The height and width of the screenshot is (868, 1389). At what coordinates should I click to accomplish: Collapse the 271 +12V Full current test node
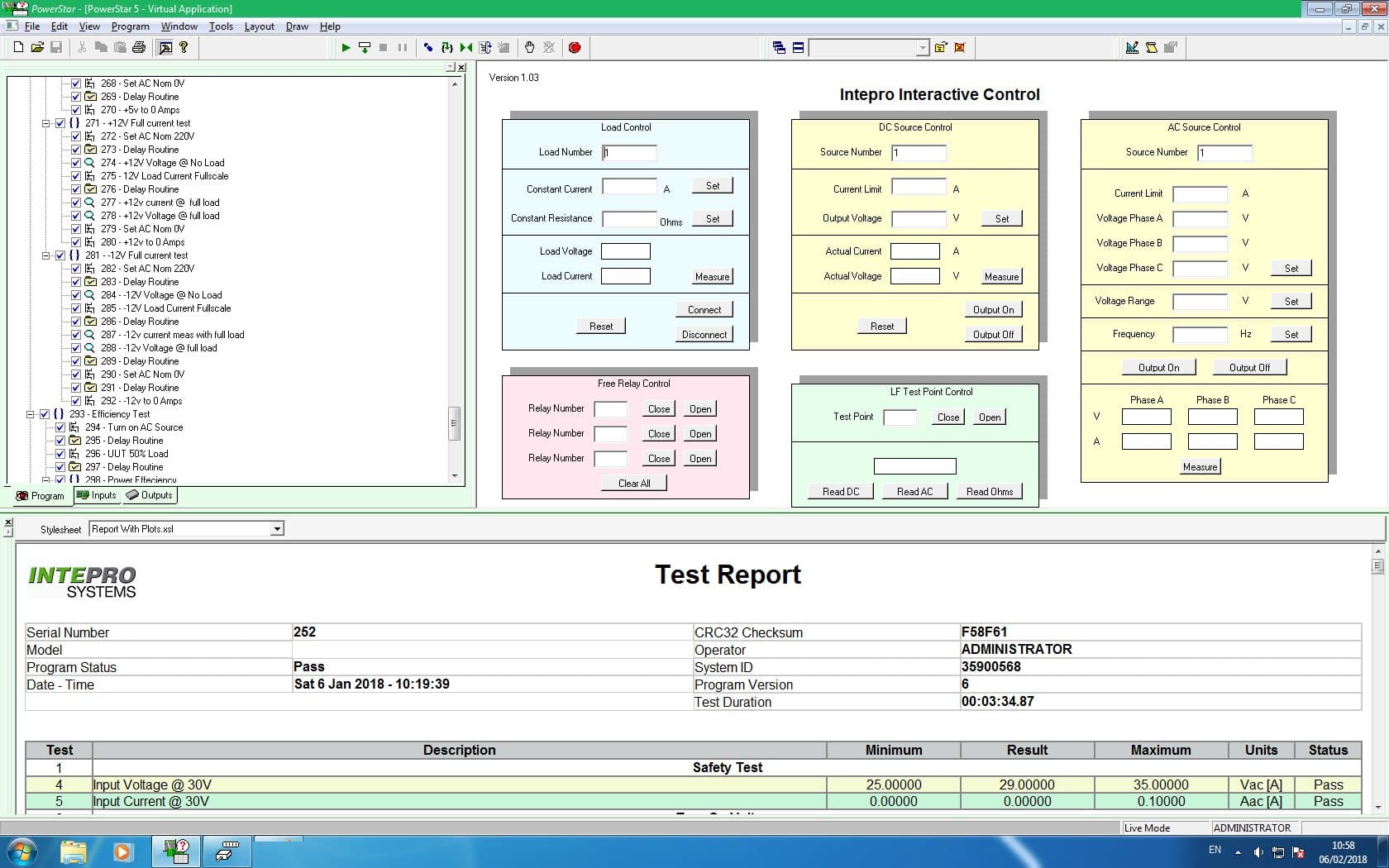click(x=46, y=123)
